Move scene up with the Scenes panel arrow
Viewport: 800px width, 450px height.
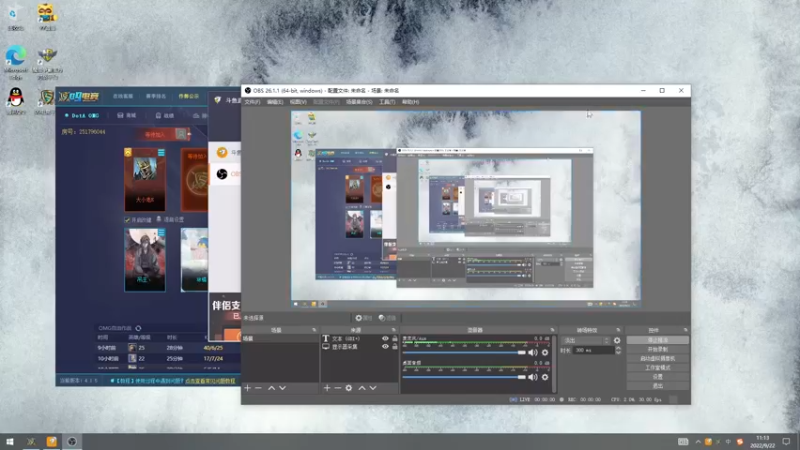pyautogui.click(x=271, y=388)
